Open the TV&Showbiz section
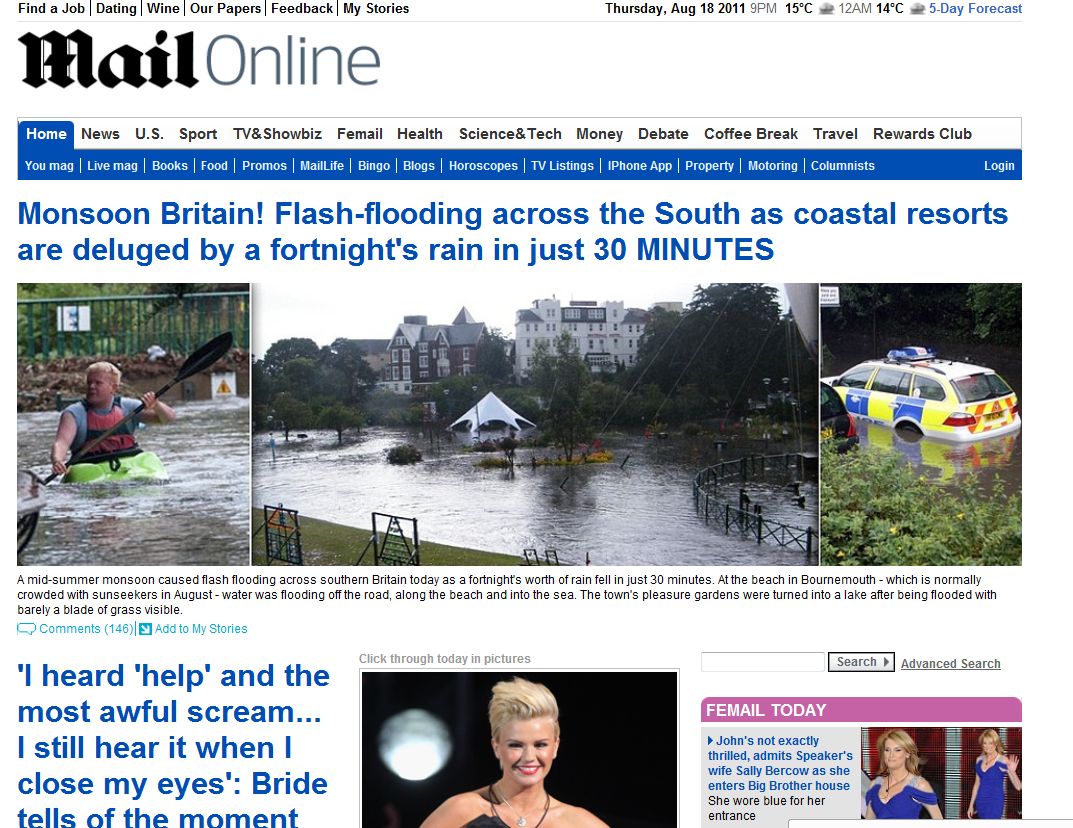Screen dimensions: 1073x828 (277, 134)
